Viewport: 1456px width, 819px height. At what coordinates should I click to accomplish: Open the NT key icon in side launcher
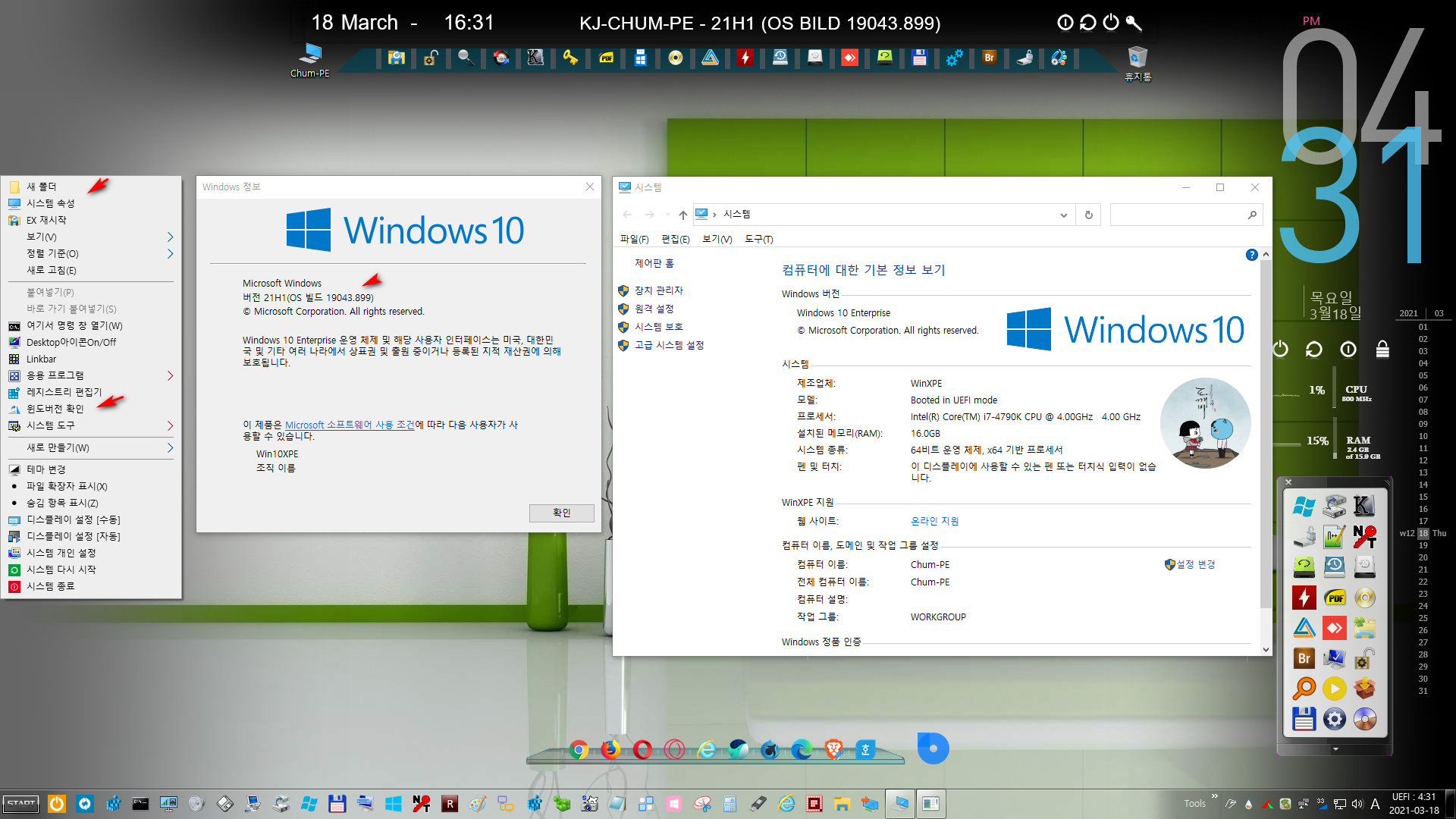(x=1364, y=537)
